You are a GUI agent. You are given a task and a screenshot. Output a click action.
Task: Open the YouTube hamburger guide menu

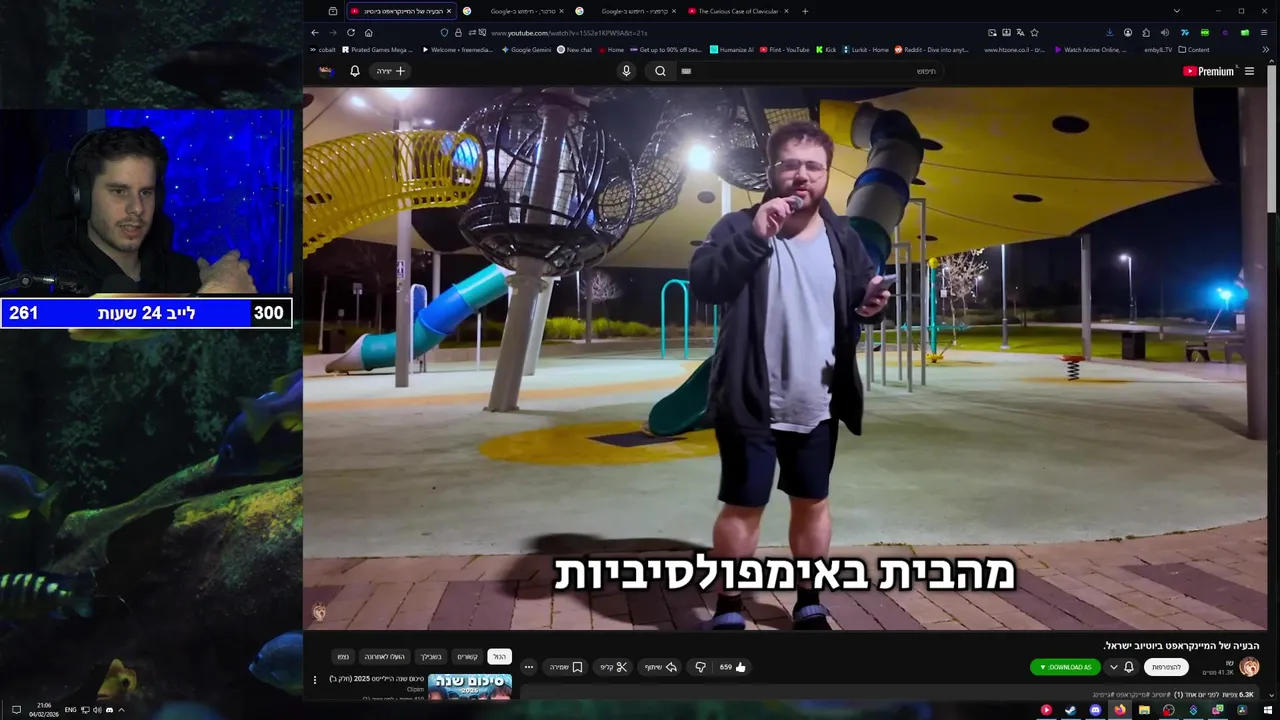pyautogui.click(x=1249, y=71)
